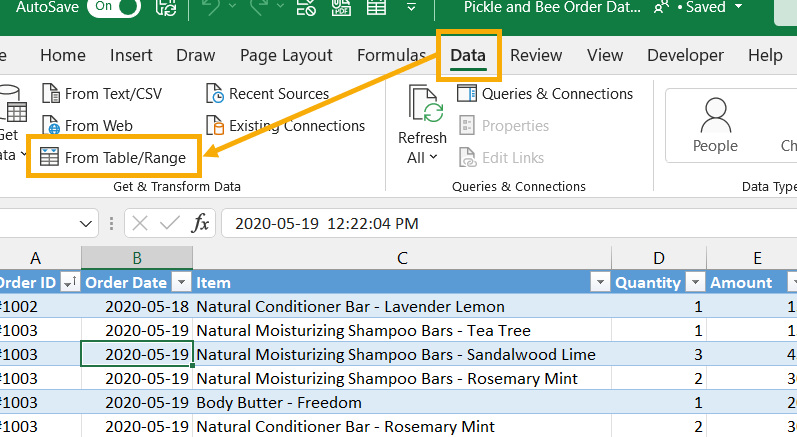Open the Review tab
Screen dimensions: 797x437
point(536,55)
